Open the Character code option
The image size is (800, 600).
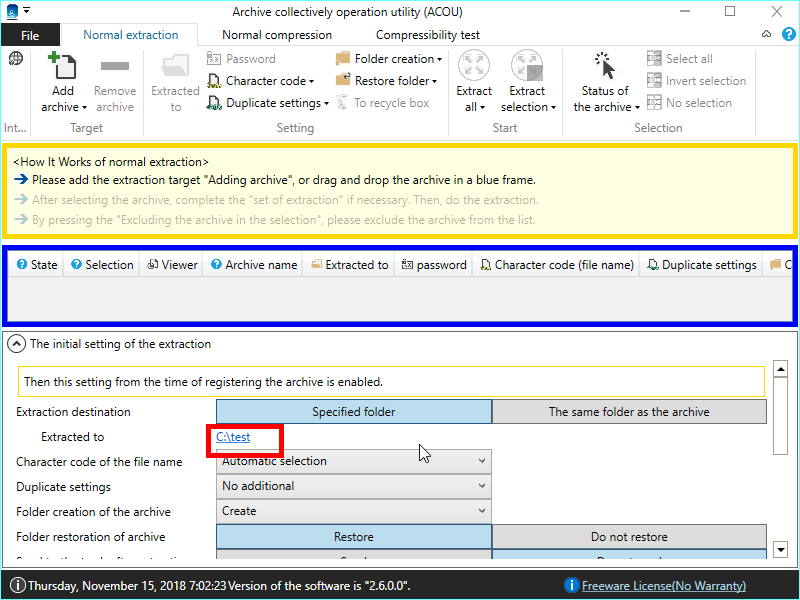[x=262, y=81]
